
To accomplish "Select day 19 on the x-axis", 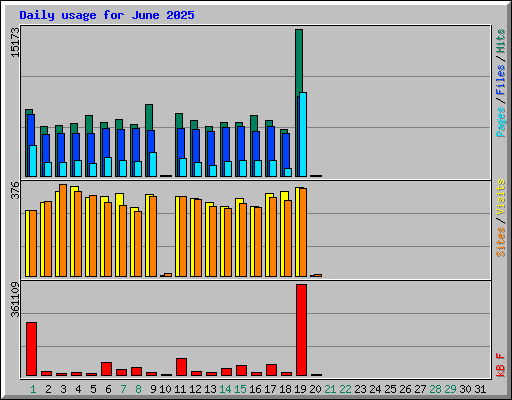I will [x=300, y=389].
